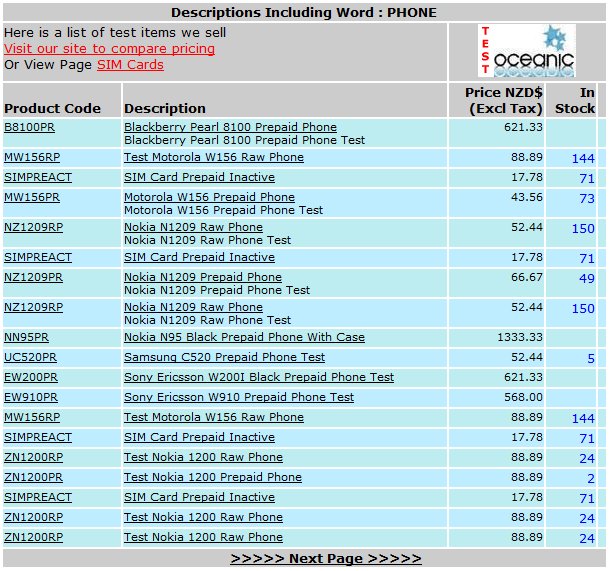The width and height of the screenshot is (610, 571).
Task: Click price 66.67 for NZ1209PR
Action: point(527,277)
